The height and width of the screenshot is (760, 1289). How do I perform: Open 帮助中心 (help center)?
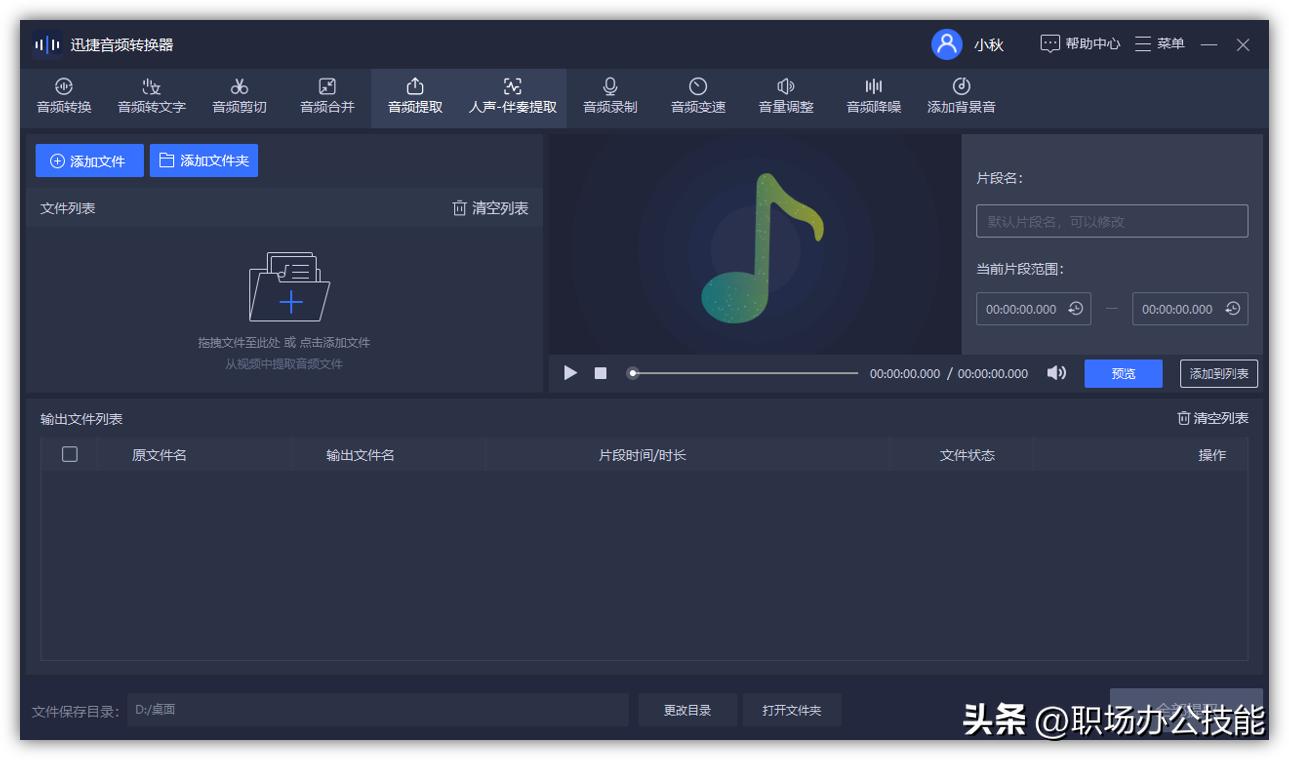pos(1080,45)
